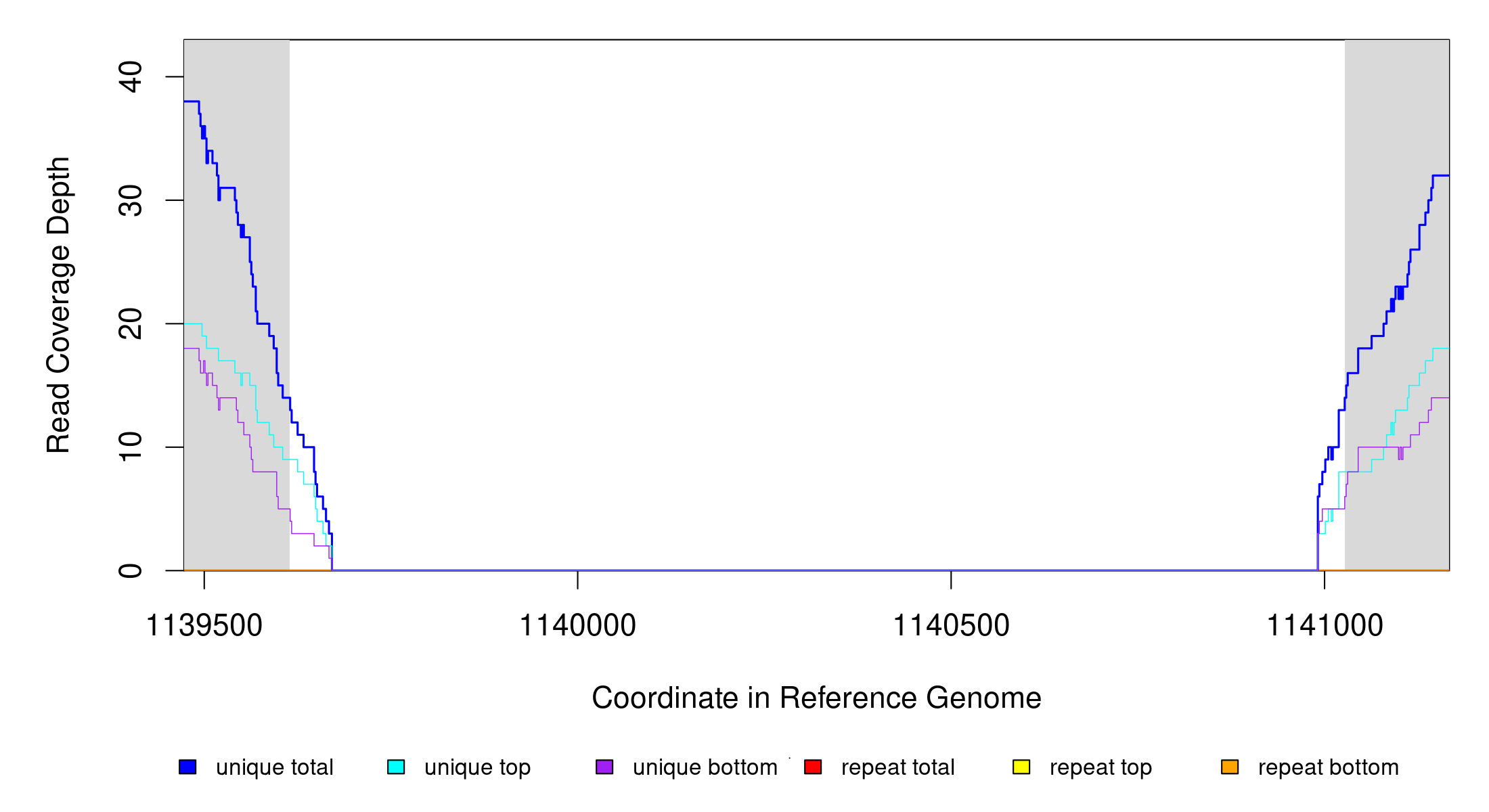Click the red repeat total legend swatch

813,767
